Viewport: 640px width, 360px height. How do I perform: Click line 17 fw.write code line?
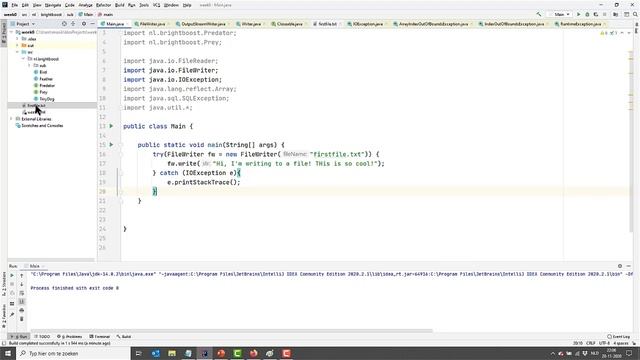coord(276,164)
